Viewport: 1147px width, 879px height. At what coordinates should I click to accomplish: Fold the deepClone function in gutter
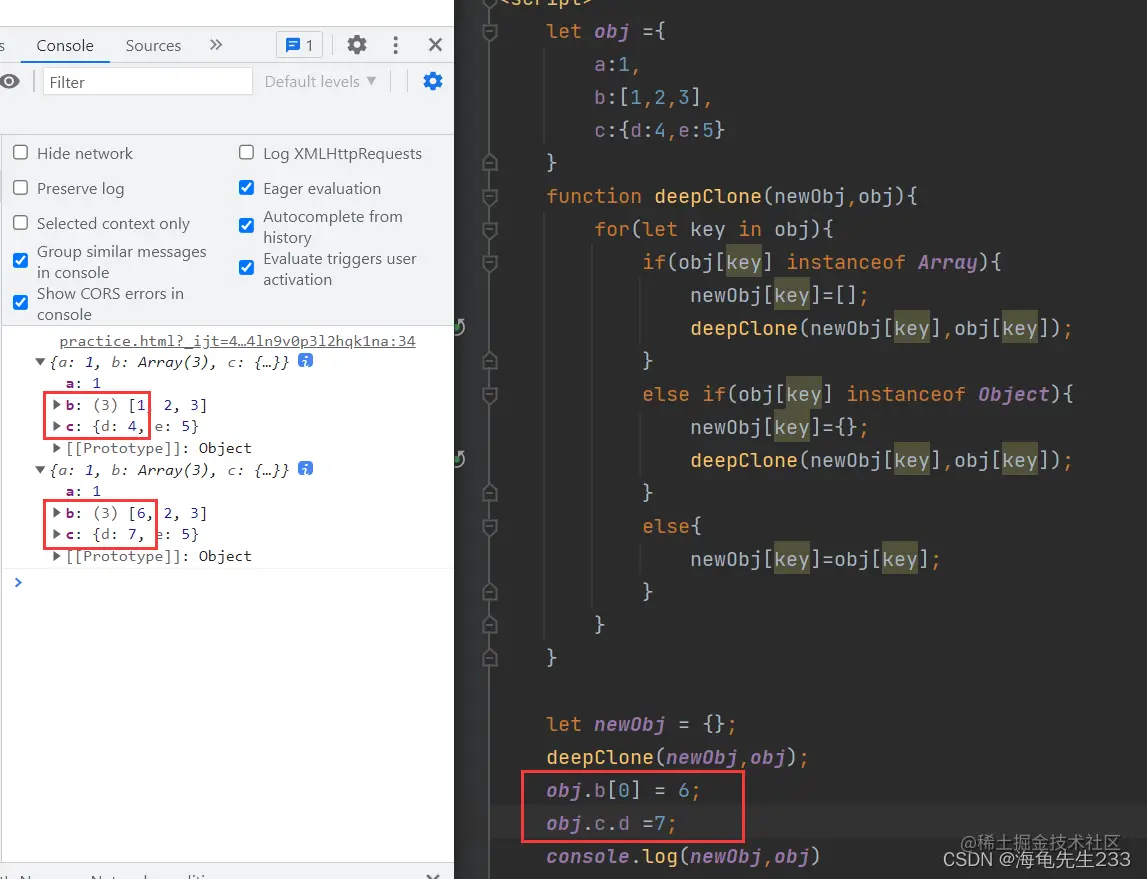[x=490, y=196]
